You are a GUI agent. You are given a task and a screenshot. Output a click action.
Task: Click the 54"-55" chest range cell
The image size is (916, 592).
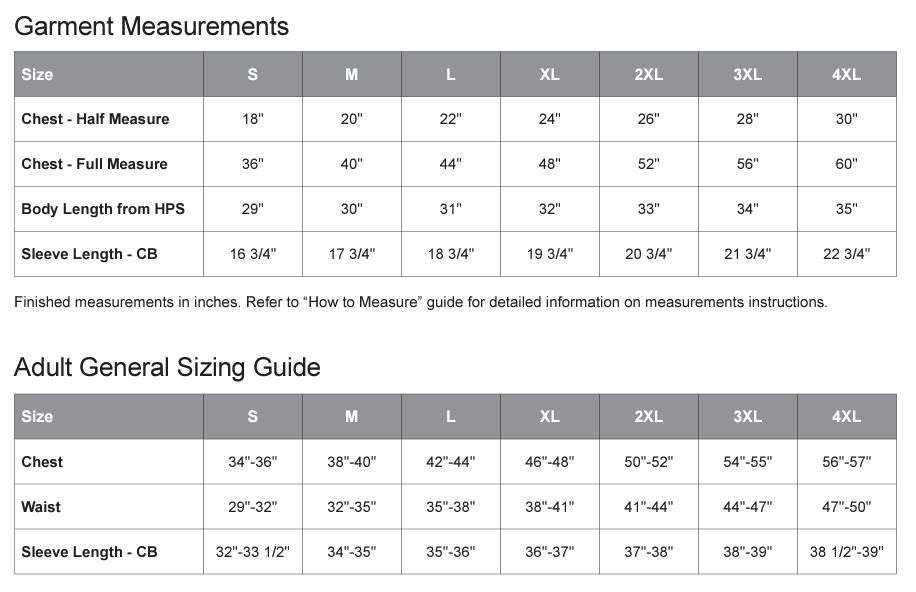point(747,462)
